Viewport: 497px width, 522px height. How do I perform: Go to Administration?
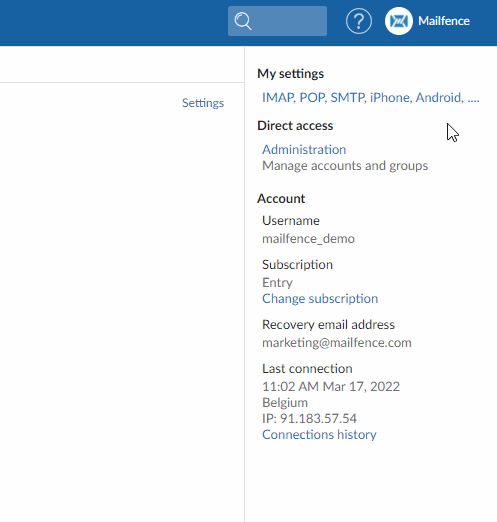click(x=304, y=149)
